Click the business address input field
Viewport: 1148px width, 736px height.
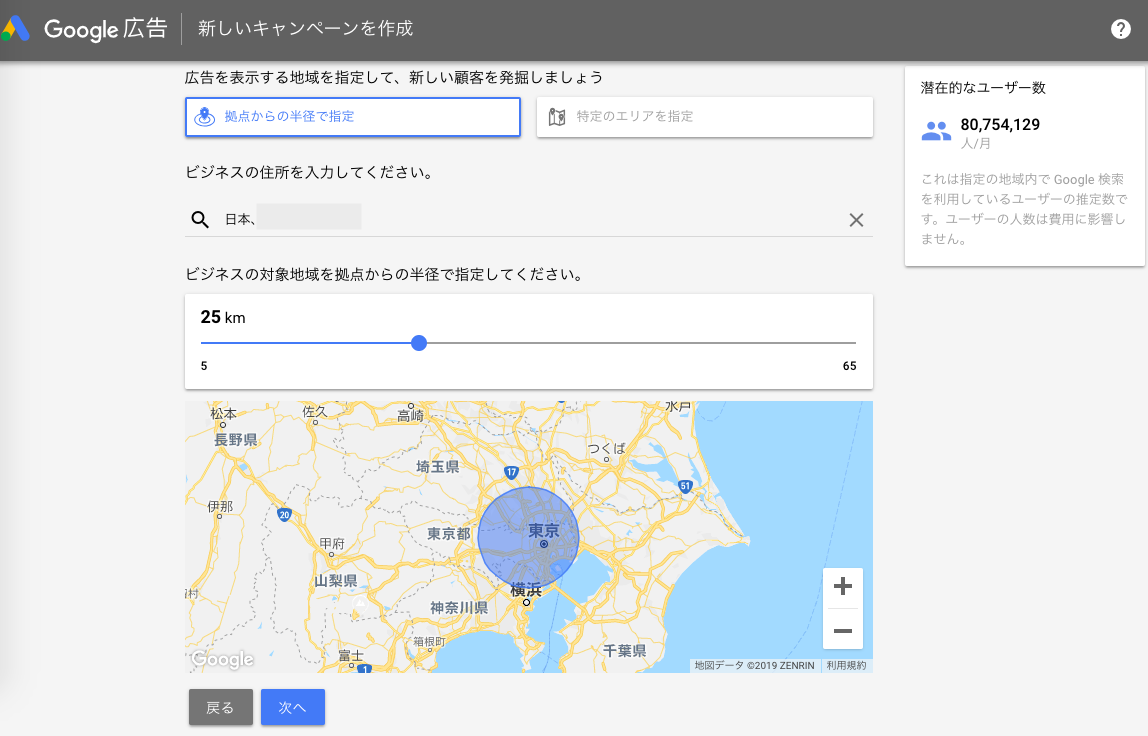point(529,219)
